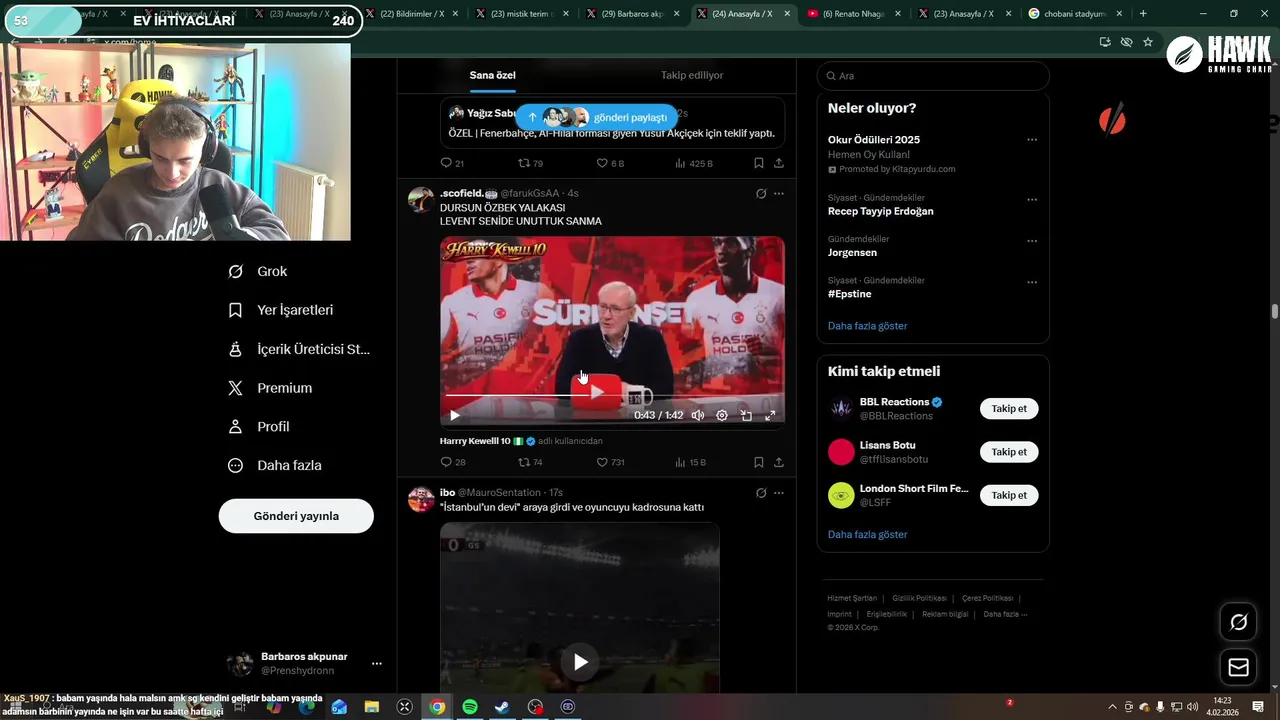Viewport: 1280px width, 720px height.
Task: Bookmark the .scofield tweet
Action: click(x=758, y=462)
